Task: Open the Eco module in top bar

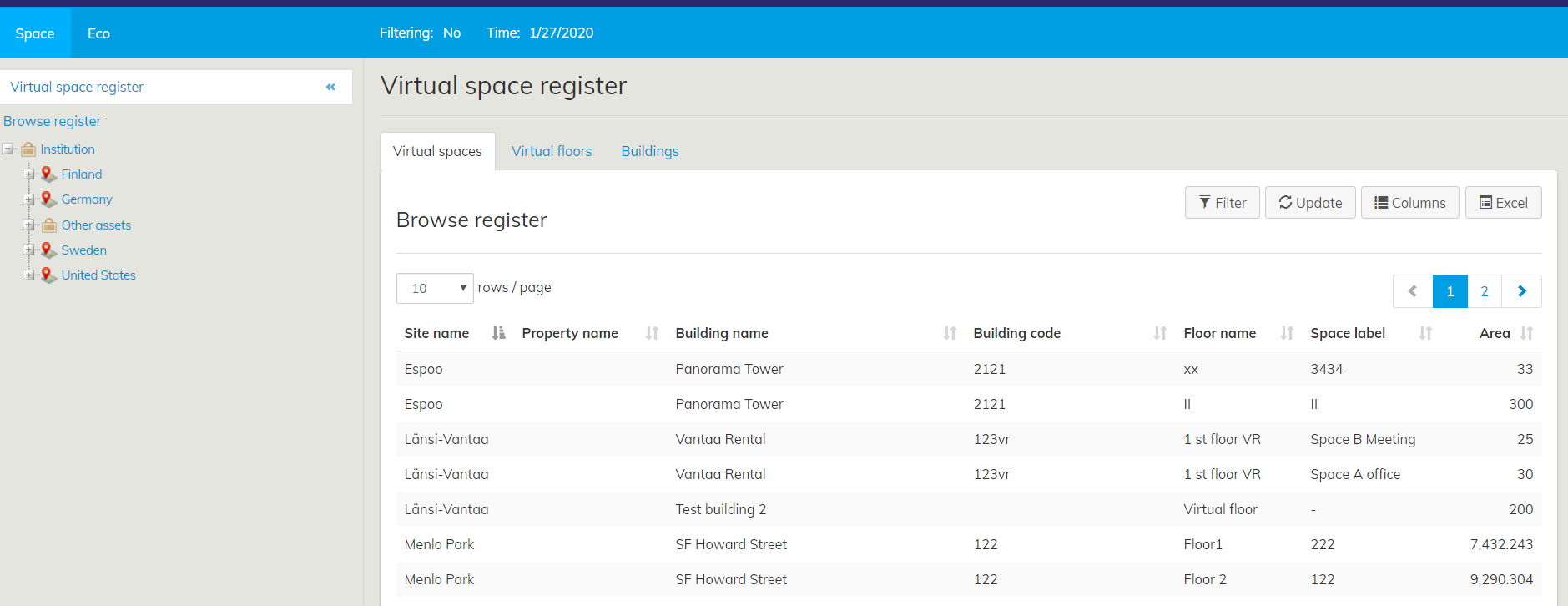Action: coord(98,33)
